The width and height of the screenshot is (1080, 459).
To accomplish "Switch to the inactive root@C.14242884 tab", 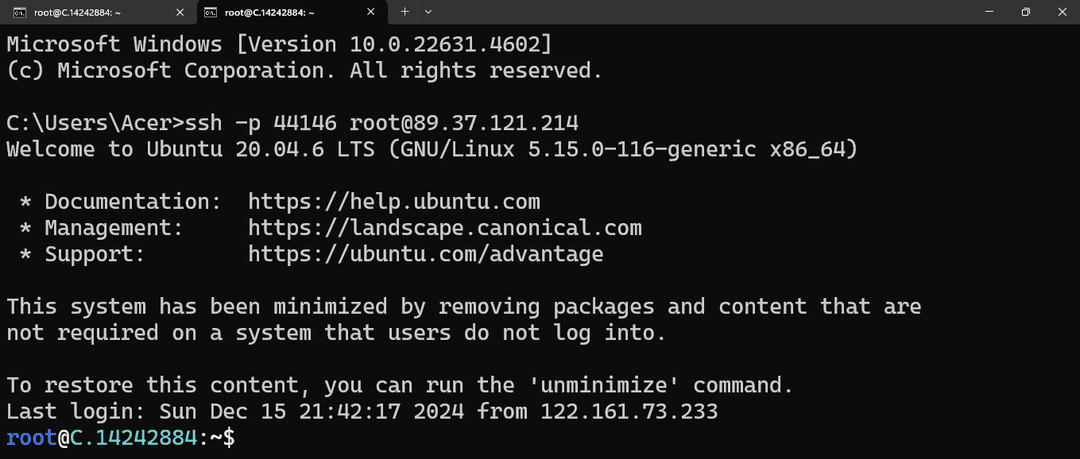I will (95, 12).
